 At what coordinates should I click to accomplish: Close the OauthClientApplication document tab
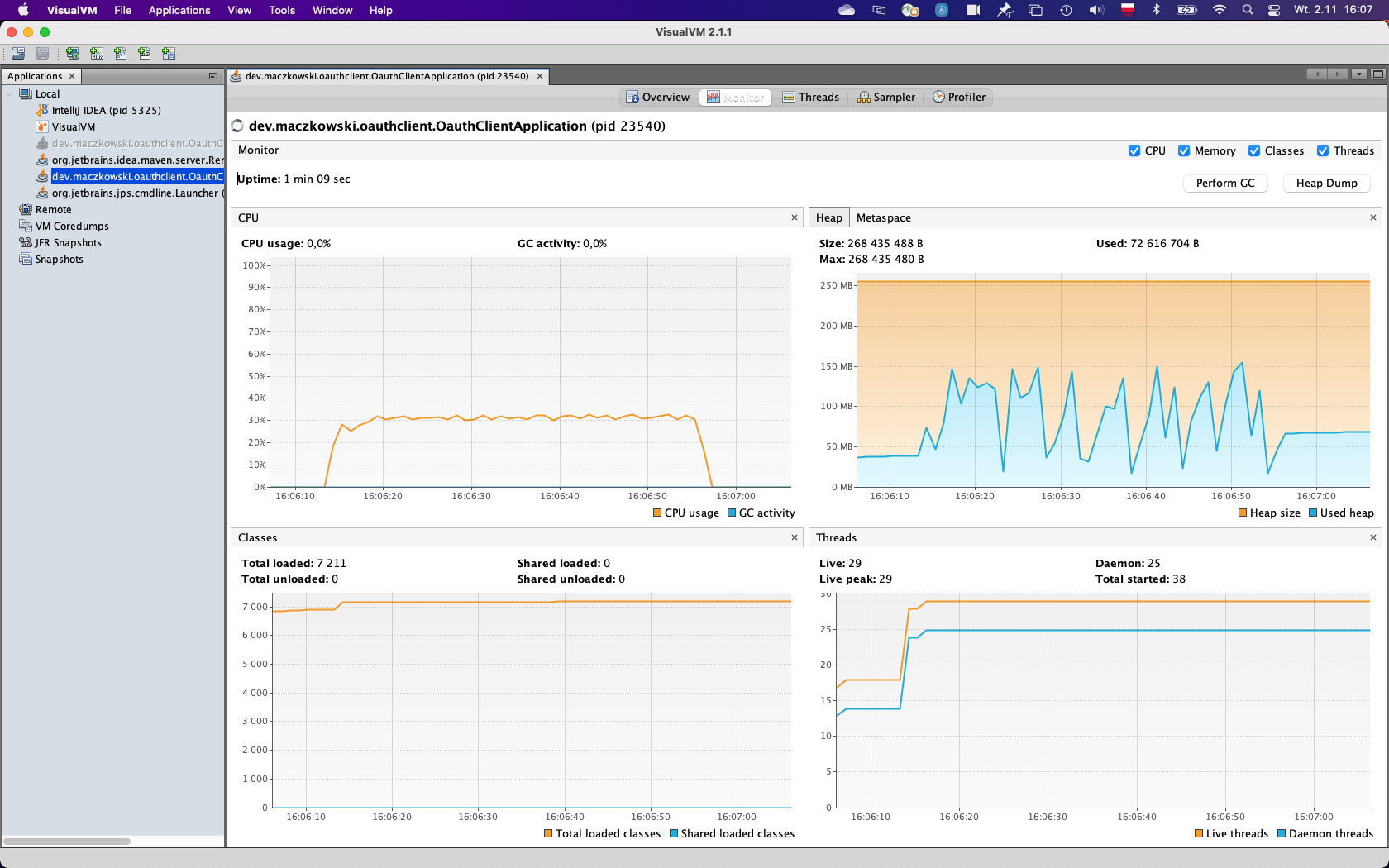(540, 76)
